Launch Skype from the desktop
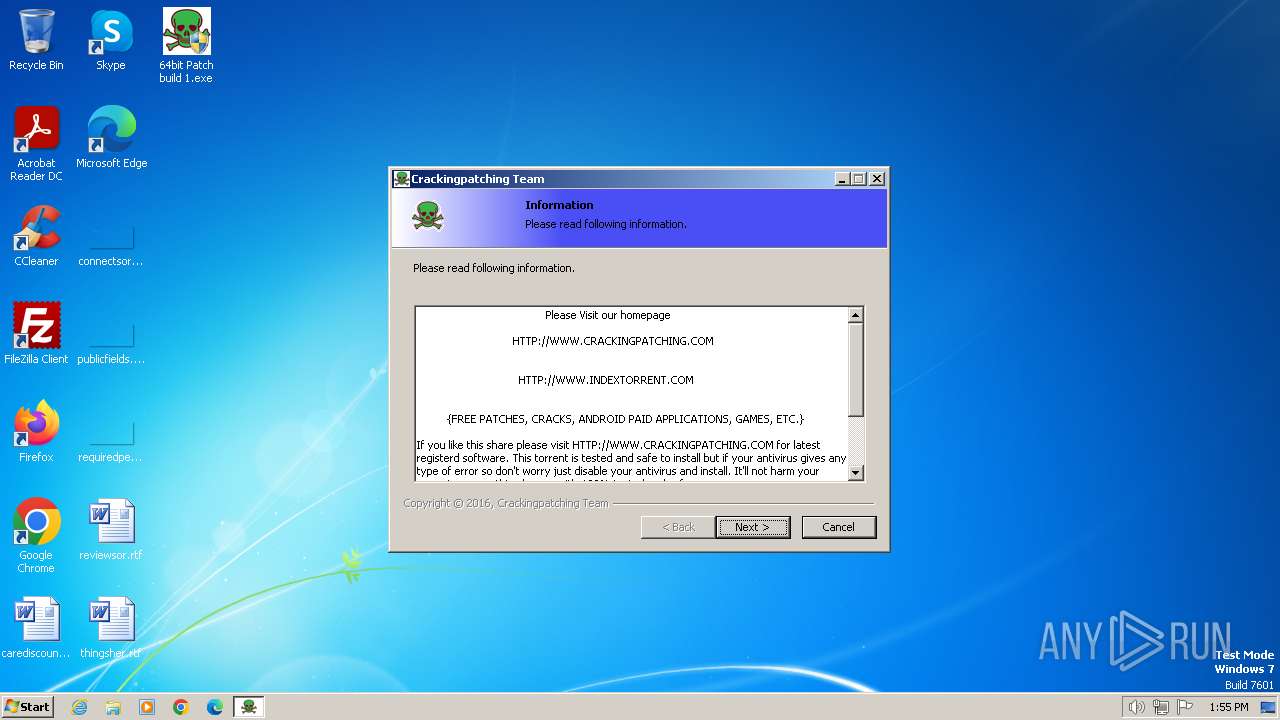 pos(111,40)
